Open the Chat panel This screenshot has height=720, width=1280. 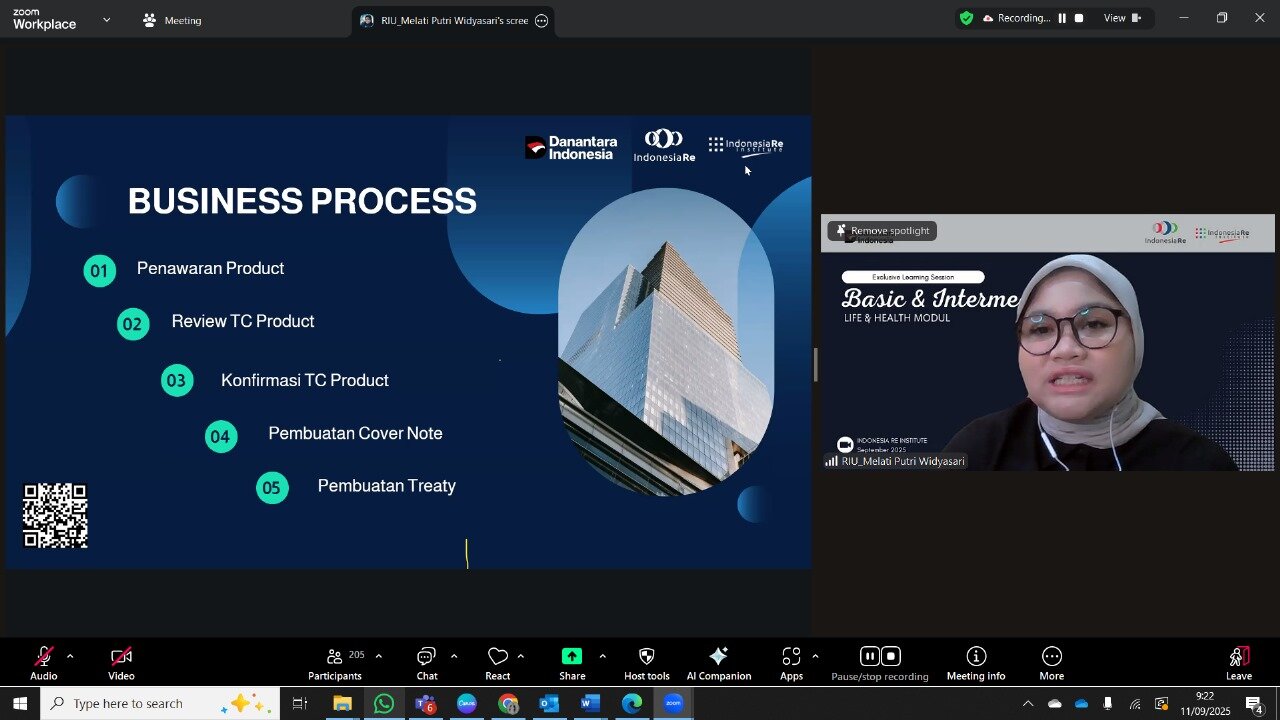click(426, 663)
